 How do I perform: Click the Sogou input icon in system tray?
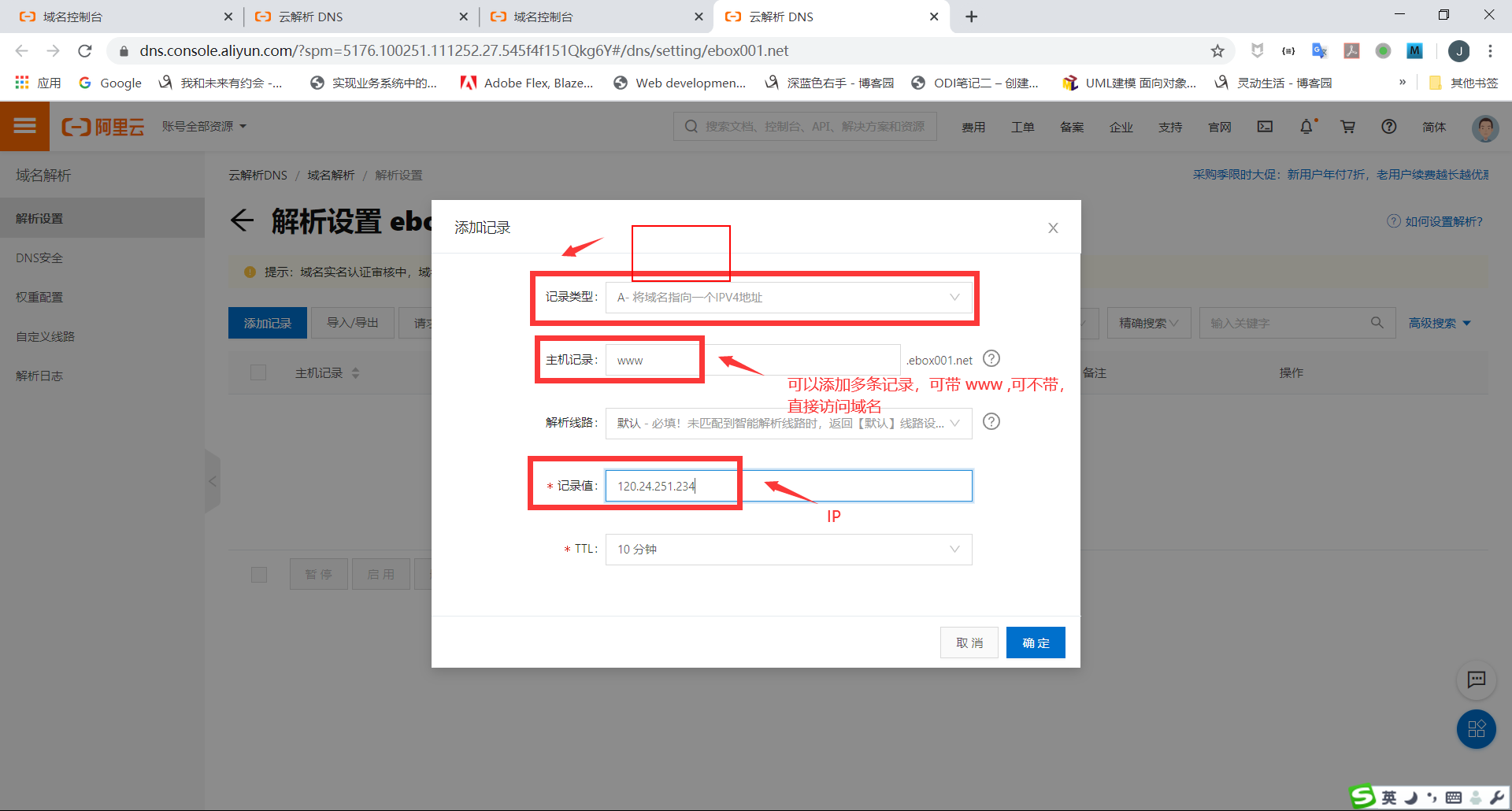click(1361, 797)
